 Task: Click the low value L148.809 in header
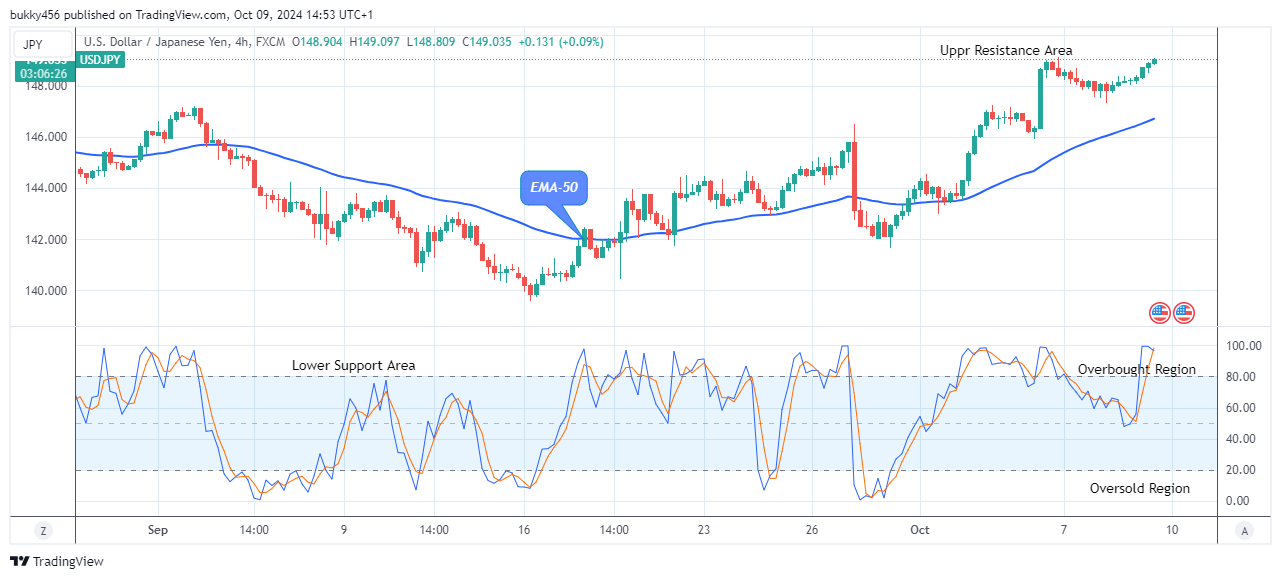[x=429, y=42]
